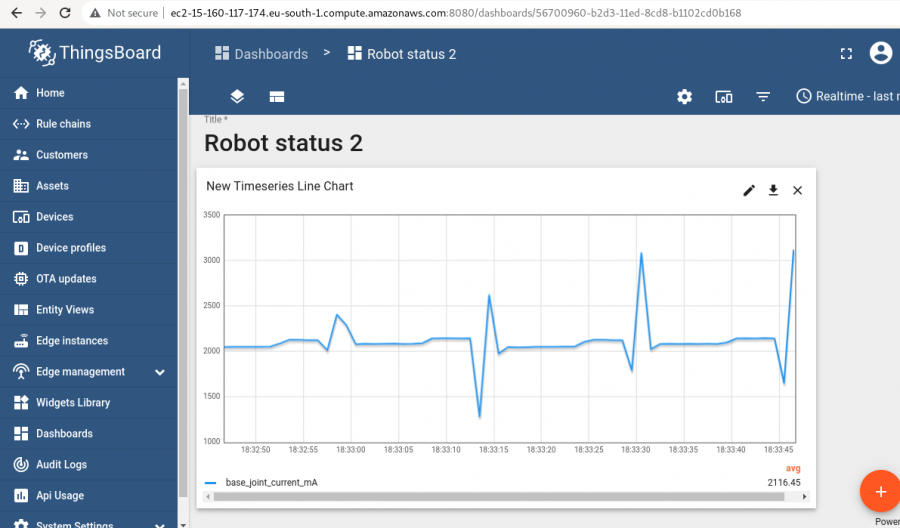Open entity aliases icon in toolbar
This screenshot has width=900, height=528.
pyautogui.click(x=724, y=97)
